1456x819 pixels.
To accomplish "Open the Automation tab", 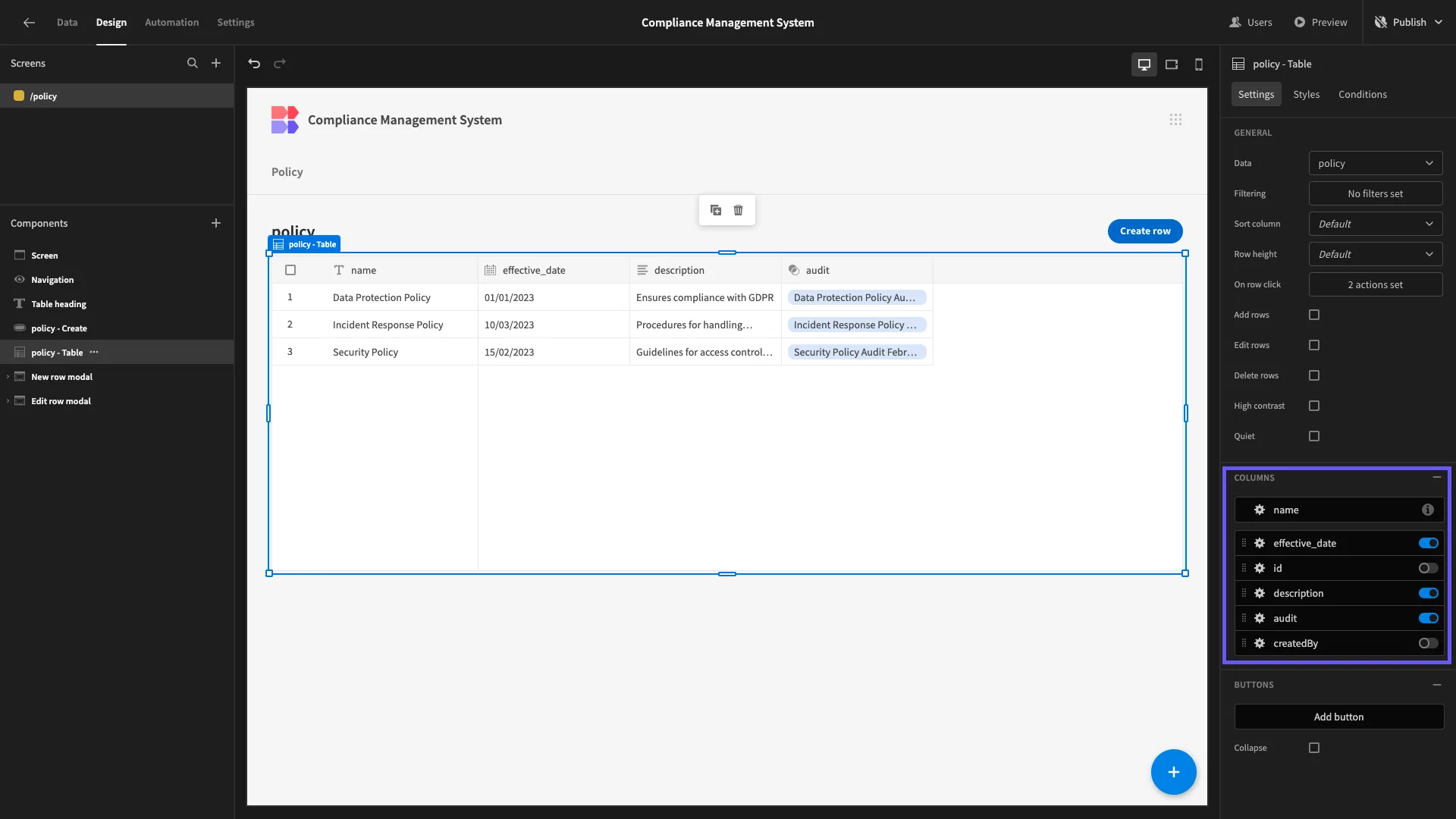I will [x=172, y=22].
